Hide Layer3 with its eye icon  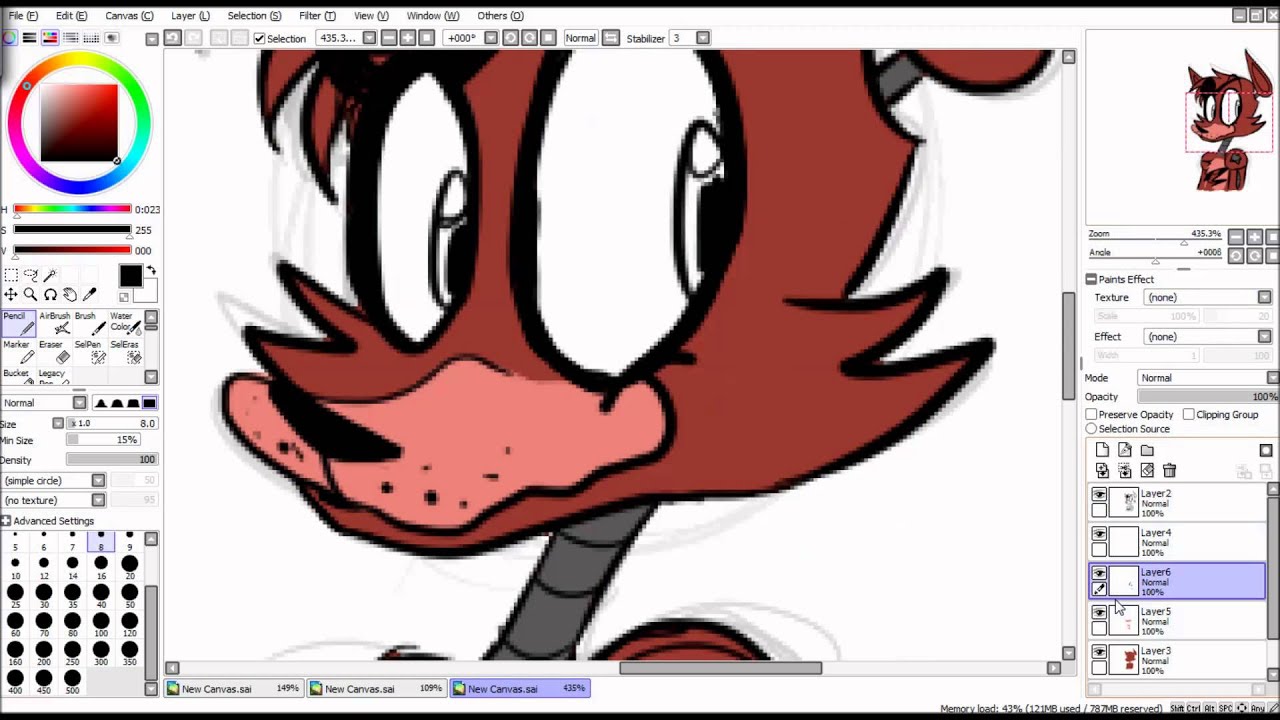coord(1099,652)
